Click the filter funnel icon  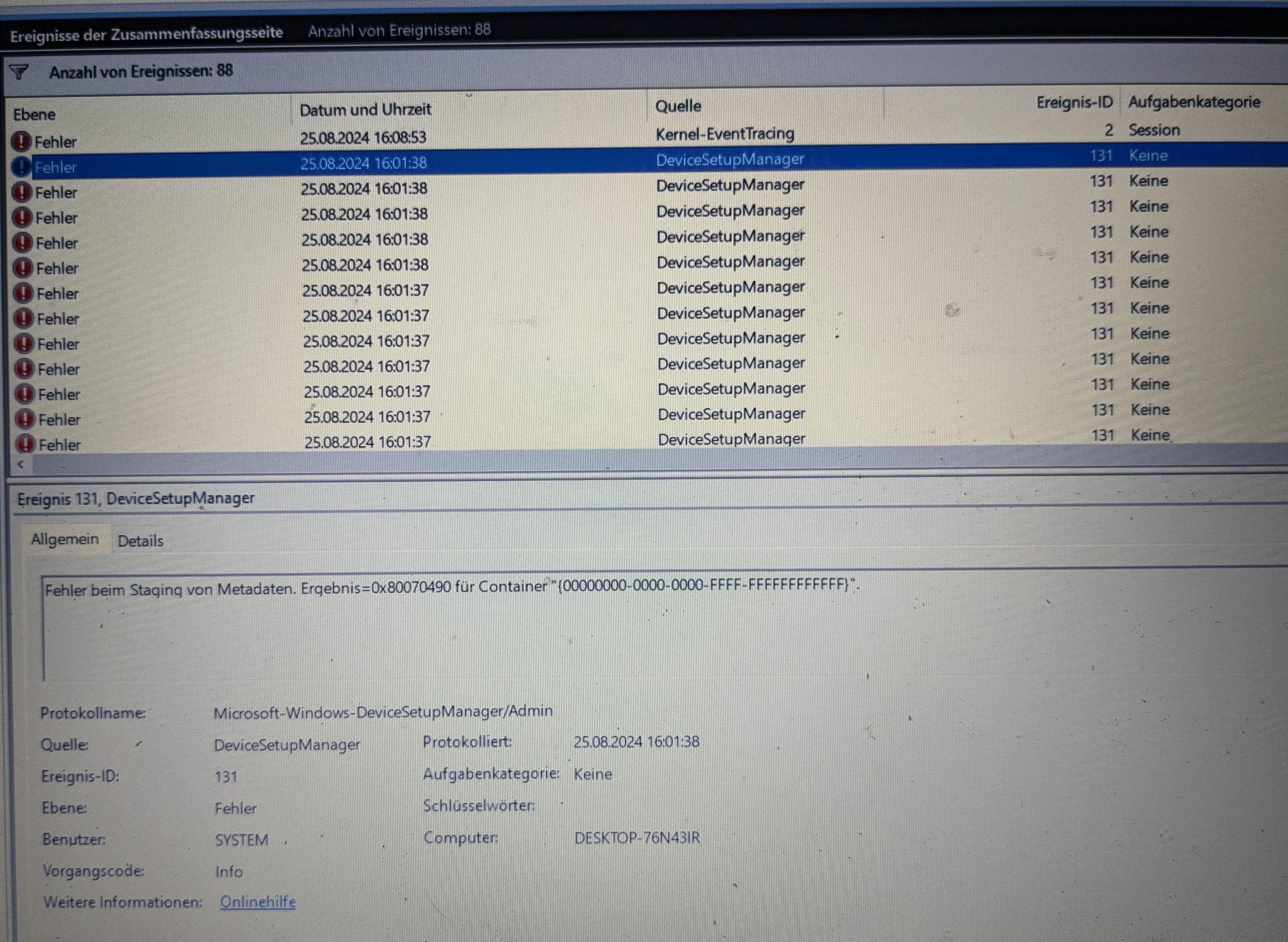[x=19, y=72]
